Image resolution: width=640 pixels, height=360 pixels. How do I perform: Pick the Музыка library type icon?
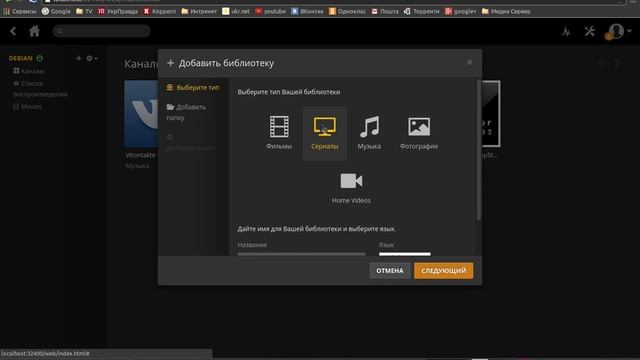click(369, 127)
